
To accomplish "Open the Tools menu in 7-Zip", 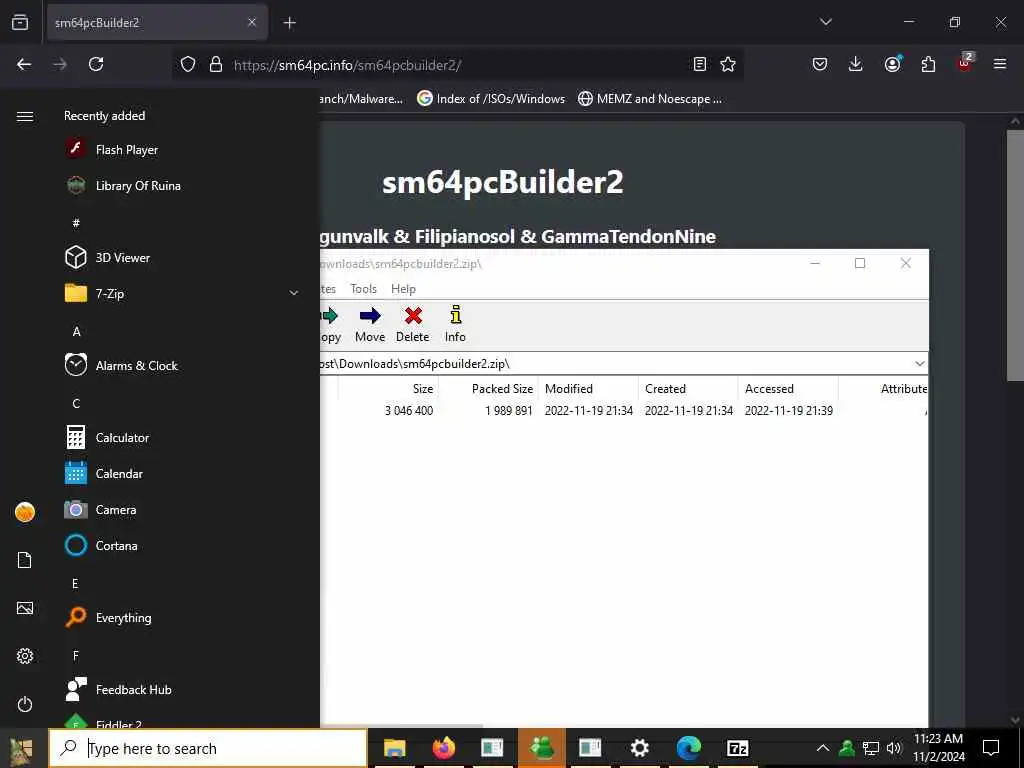I will pyautogui.click(x=363, y=289).
